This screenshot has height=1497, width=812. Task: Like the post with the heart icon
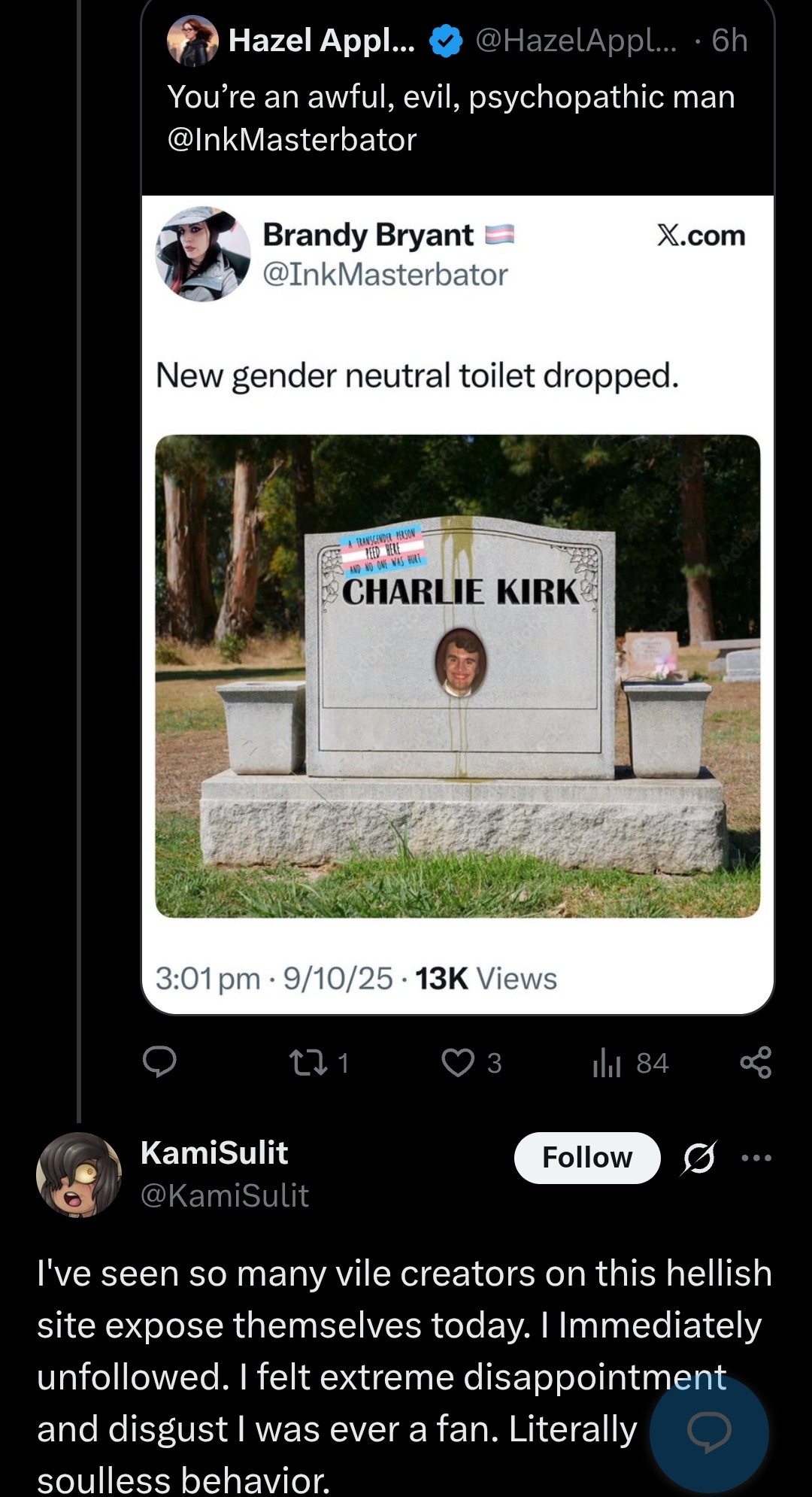(458, 1062)
